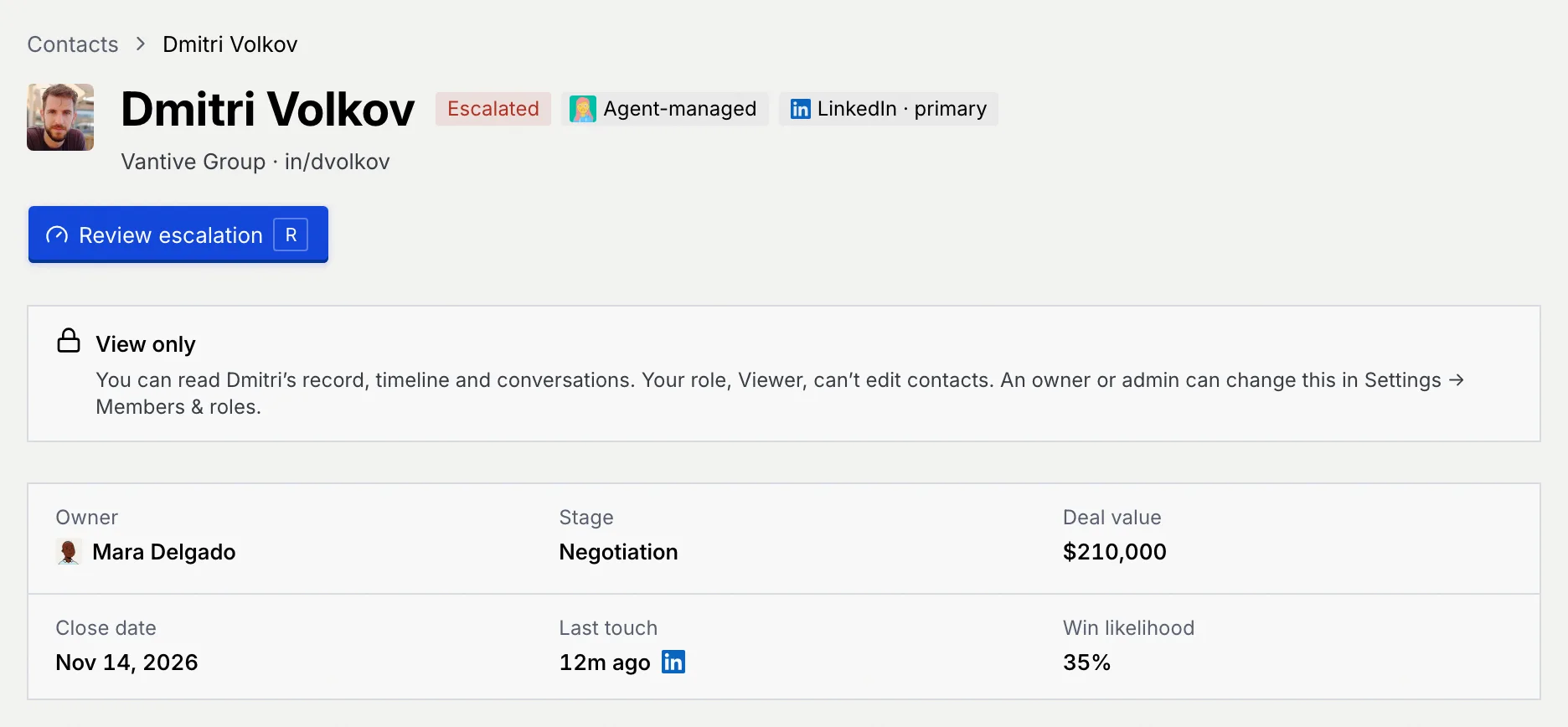The width and height of the screenshot is (1568, 727).
Task: Click the breadcrumb chevron separator
Action: [141, 44]
